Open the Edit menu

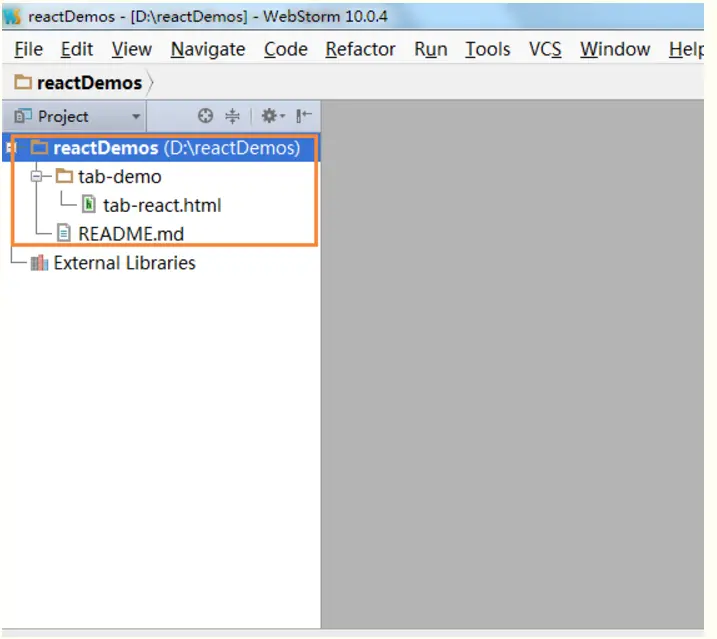pyautogui.click(x=77, y=49)
